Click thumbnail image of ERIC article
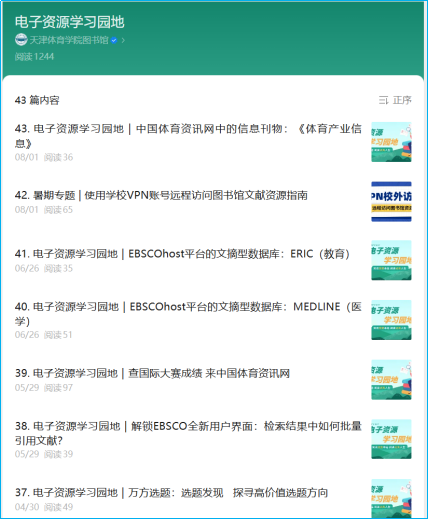This screenshot has width=429, height=520. [x=391, y=260]
